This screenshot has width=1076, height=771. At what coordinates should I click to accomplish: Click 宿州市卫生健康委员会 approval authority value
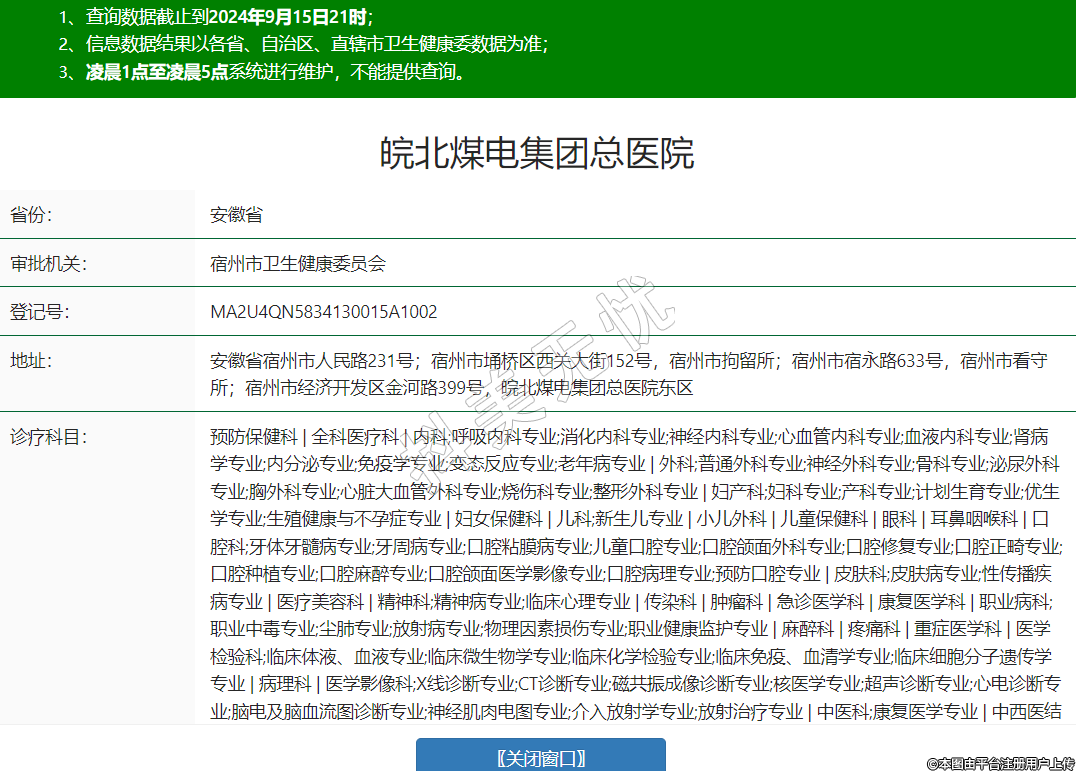(x=297, y=263)
